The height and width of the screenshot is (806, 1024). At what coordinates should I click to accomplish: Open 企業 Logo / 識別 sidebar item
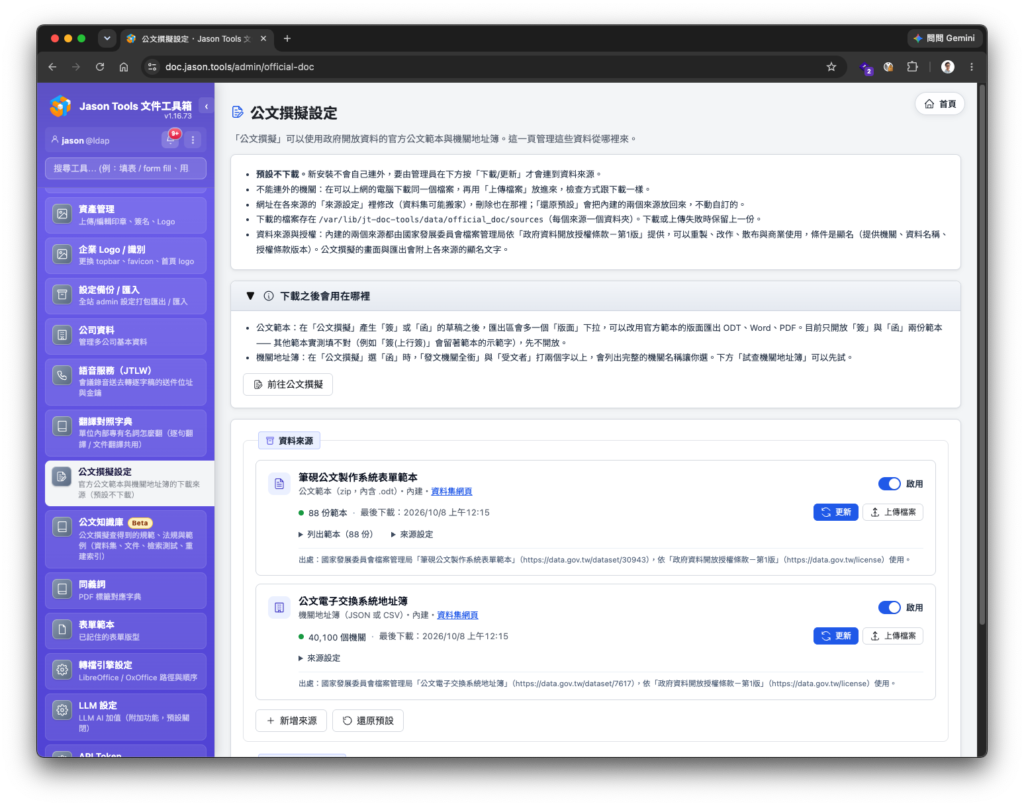click(125, 255)
